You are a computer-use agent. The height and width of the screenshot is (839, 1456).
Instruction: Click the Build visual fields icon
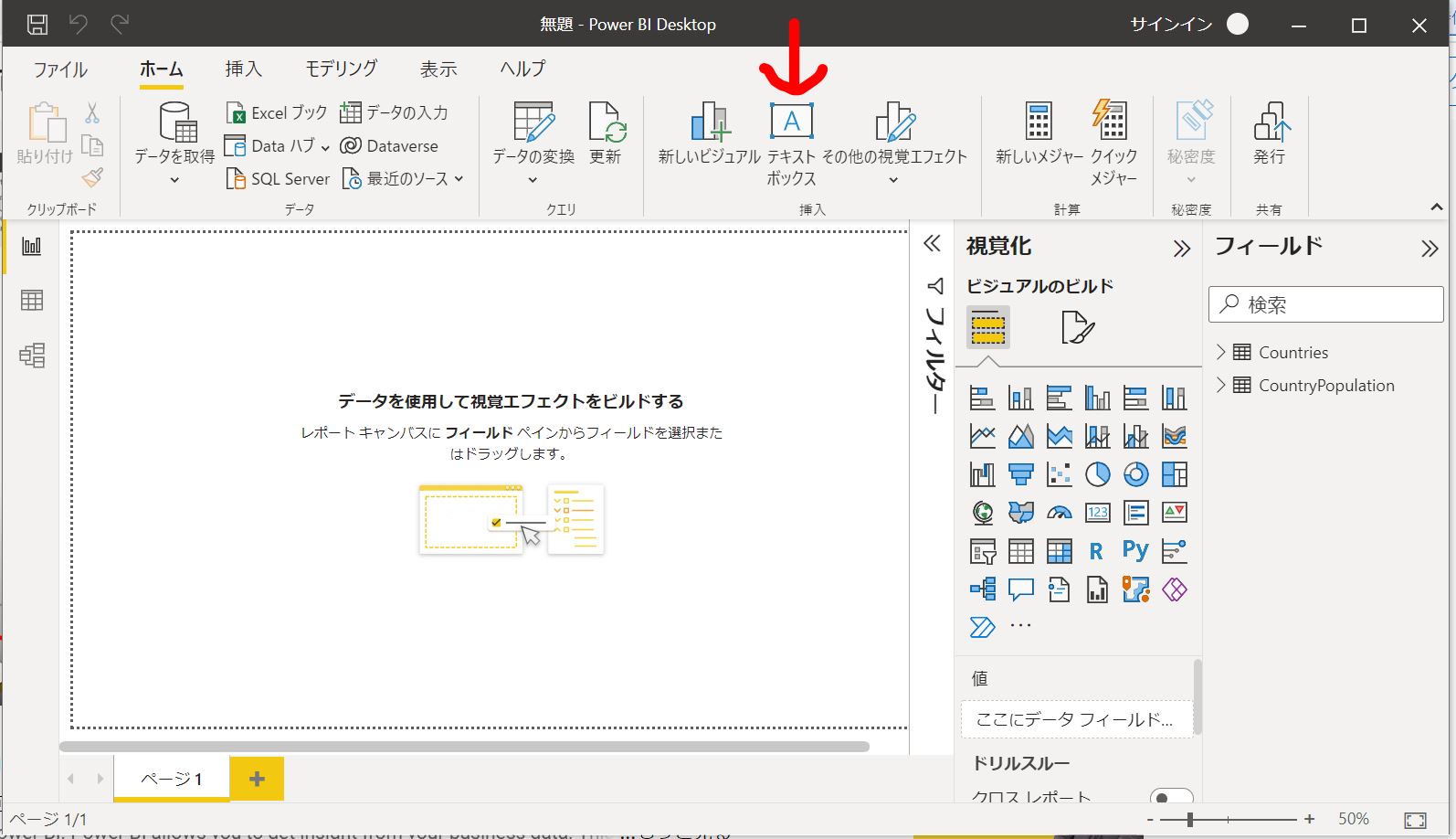[x=987, y=327]
